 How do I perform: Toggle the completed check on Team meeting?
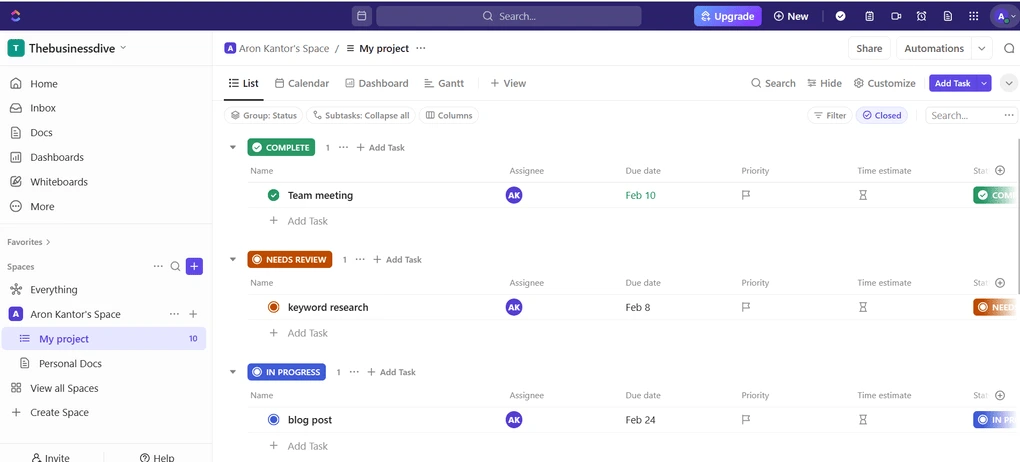(x=274, y=196)
